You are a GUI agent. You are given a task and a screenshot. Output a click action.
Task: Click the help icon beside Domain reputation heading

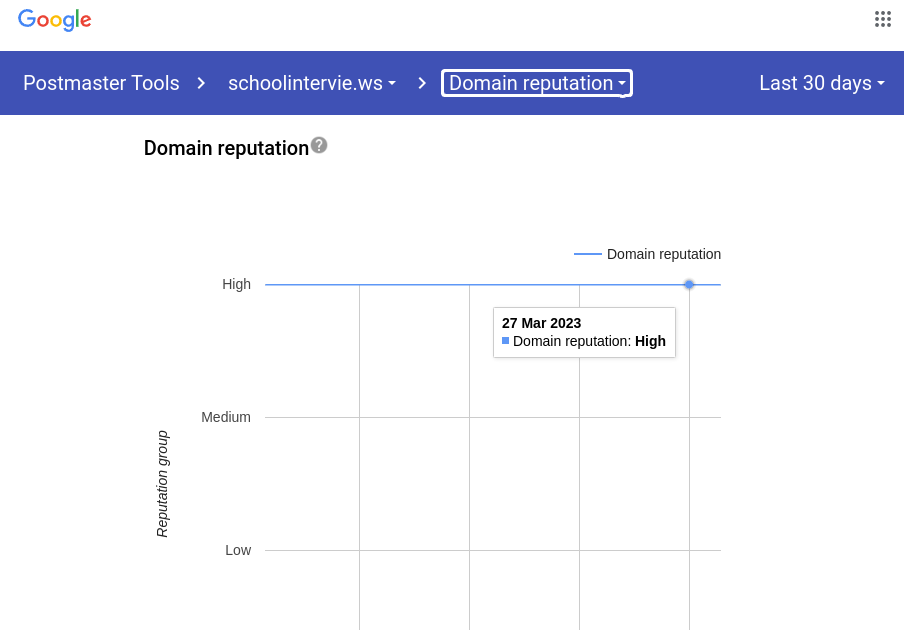click(319, 145)
